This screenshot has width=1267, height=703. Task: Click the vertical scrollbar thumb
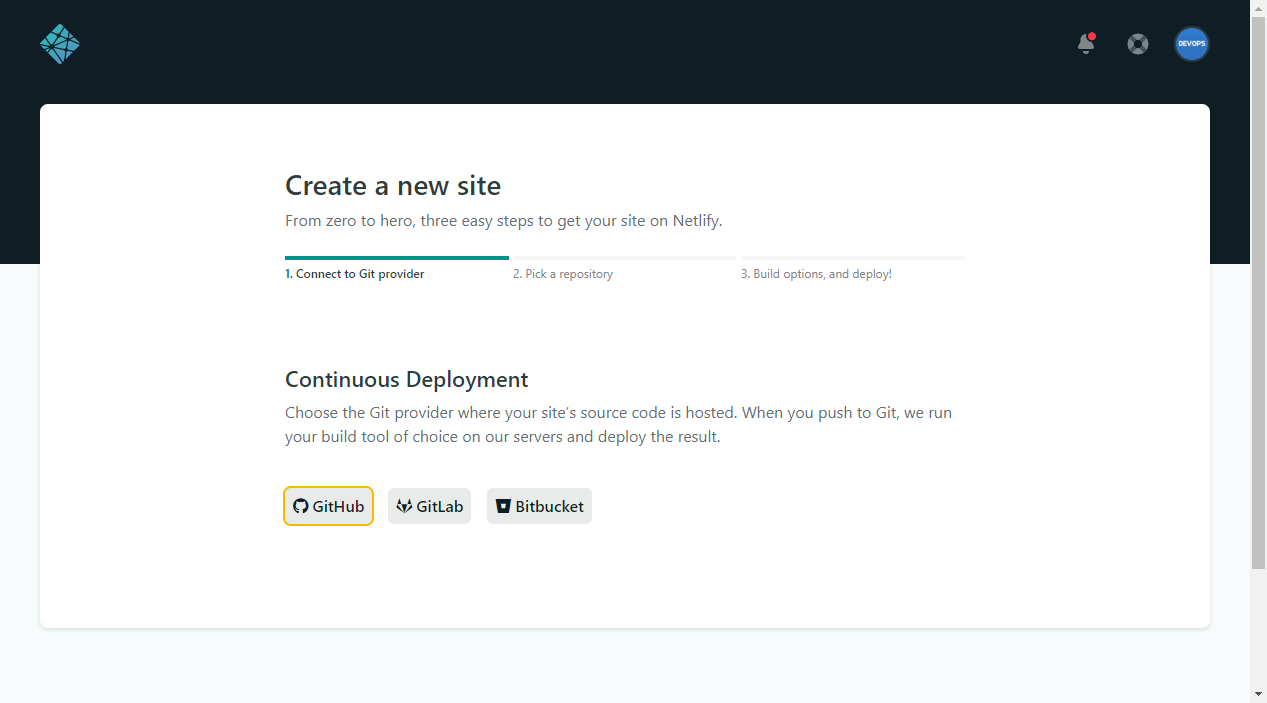click(1258, 290)
